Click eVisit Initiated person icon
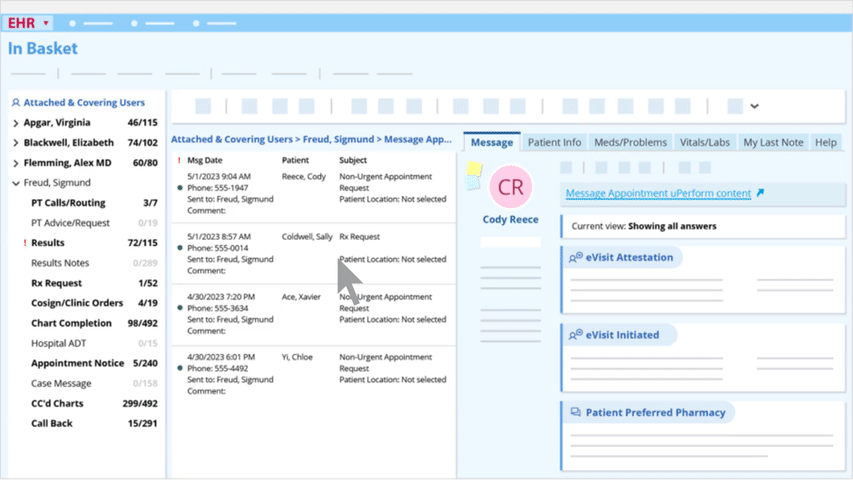Screen dimensions: 853x480 (x=576, y=335)
